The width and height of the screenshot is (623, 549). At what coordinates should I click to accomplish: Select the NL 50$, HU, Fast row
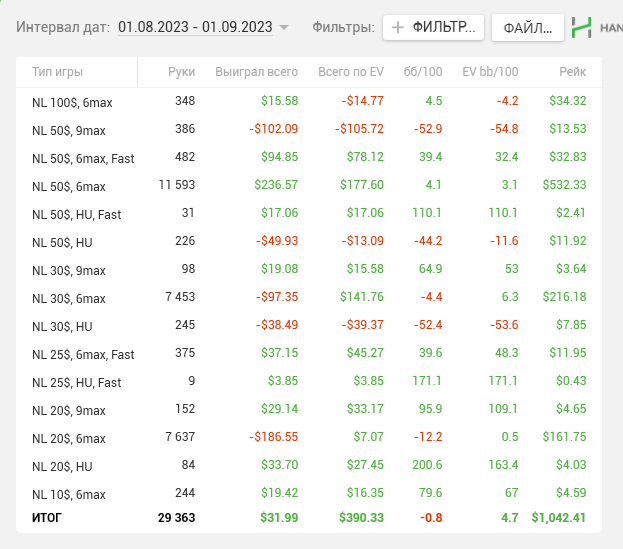(309, 214)
